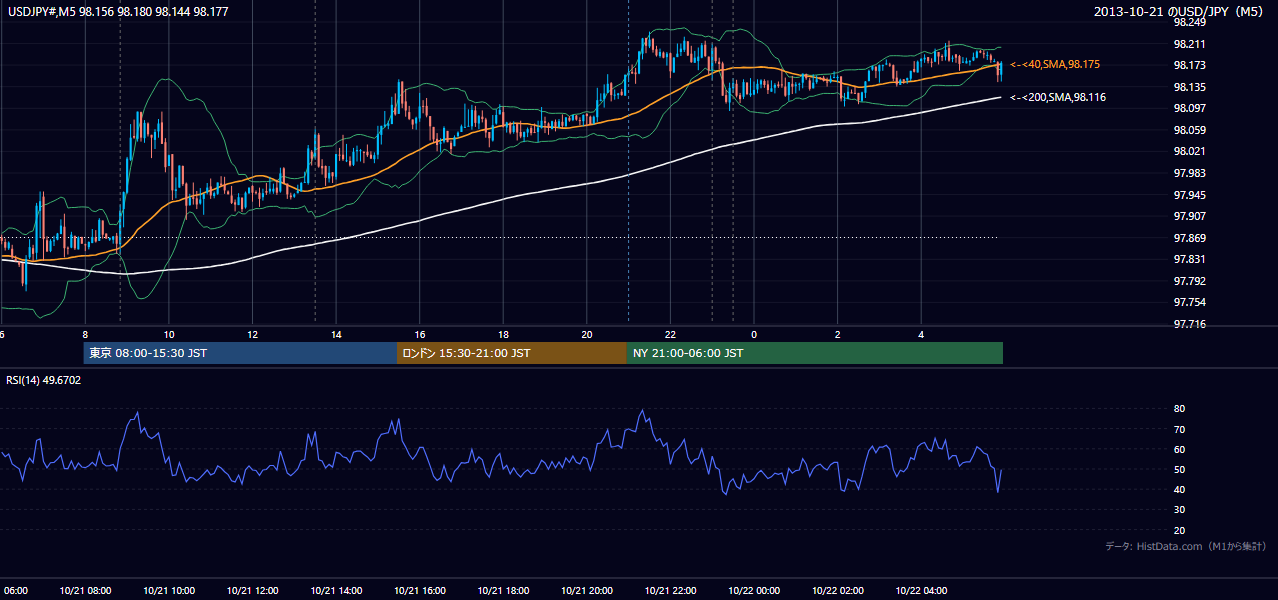The image size is (1278, 600).
Task: Click the 10/22 00:00 time axis label
Action: click(x=754, y=591)
